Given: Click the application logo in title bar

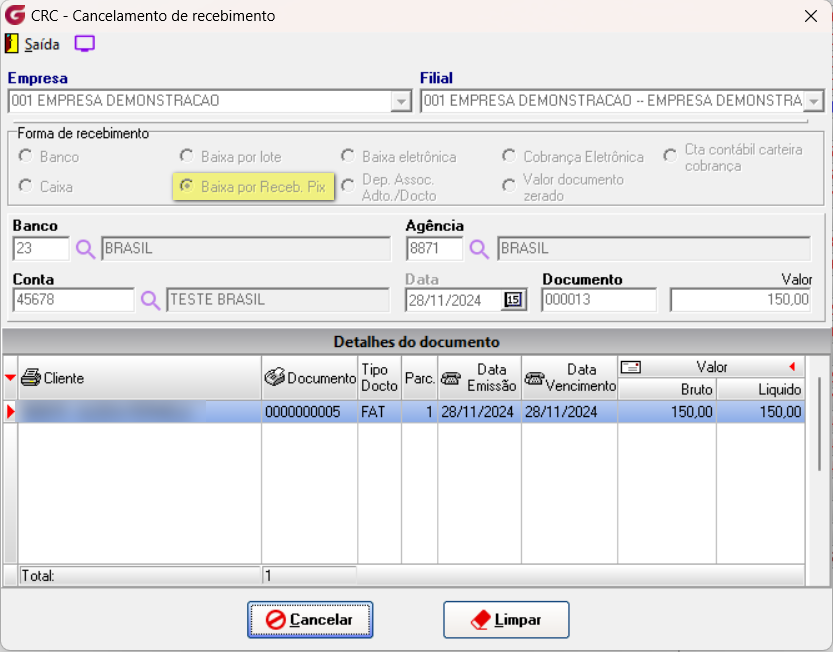Looking at the screenshot, I should pos(14,15).
